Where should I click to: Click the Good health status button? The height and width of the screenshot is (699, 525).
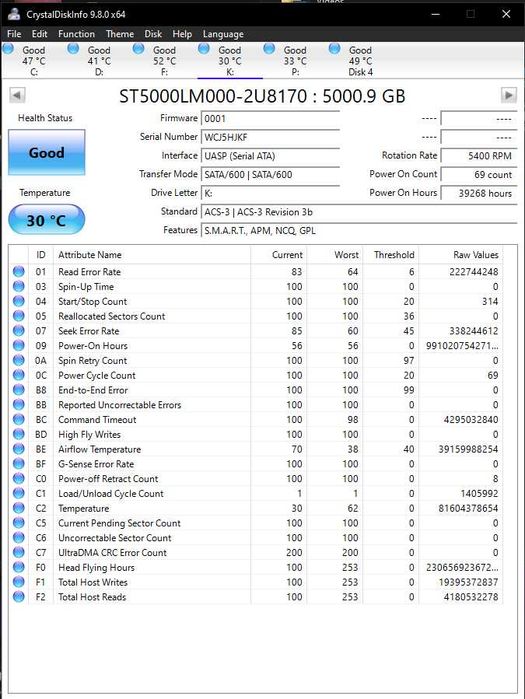tap(46, 152)
